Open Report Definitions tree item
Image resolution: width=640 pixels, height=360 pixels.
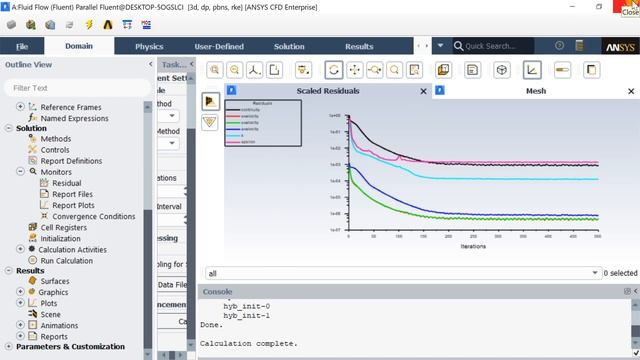(x=71, y=161)
